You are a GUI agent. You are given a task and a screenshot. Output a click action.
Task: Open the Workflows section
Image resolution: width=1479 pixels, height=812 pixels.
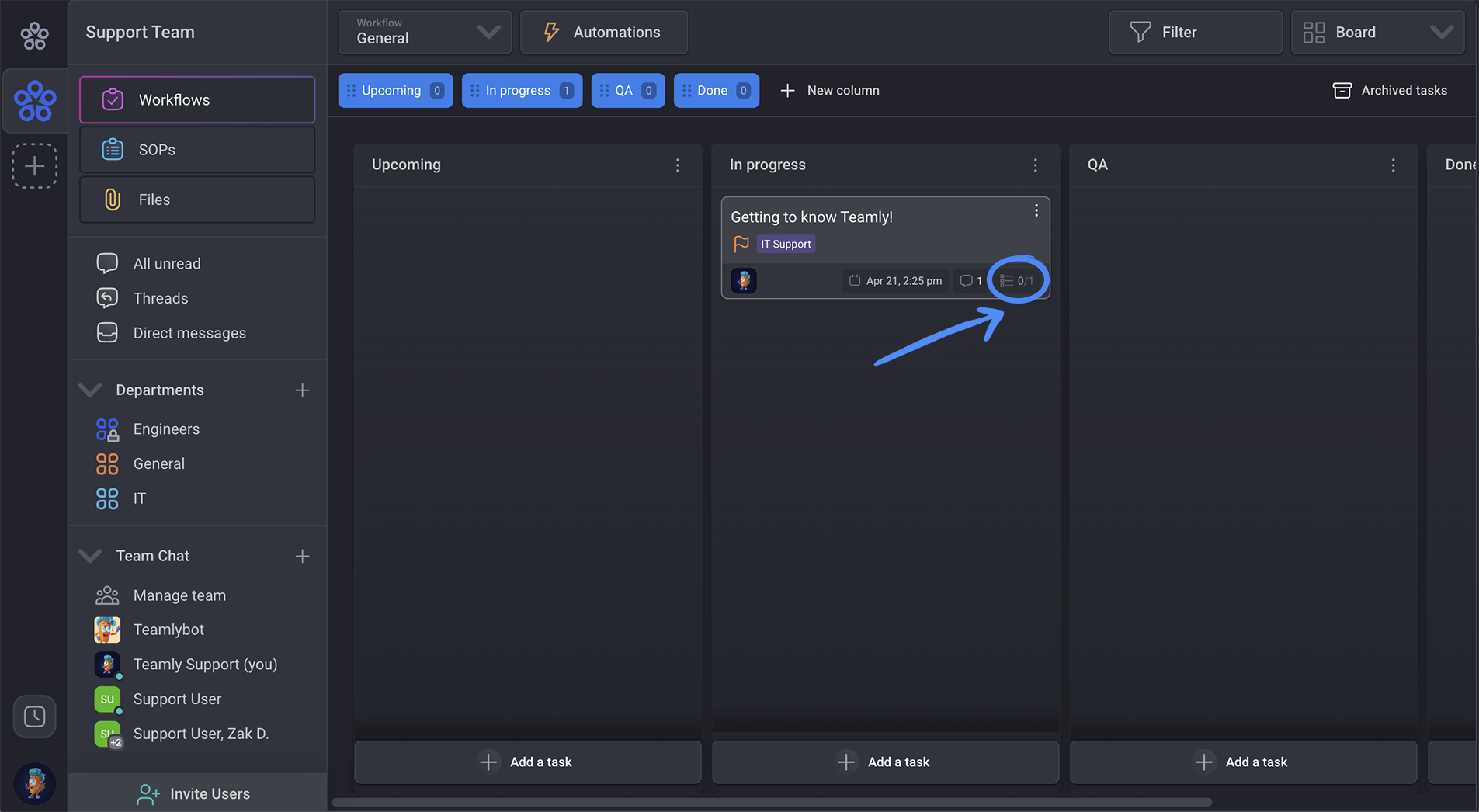tap(197, 99)
